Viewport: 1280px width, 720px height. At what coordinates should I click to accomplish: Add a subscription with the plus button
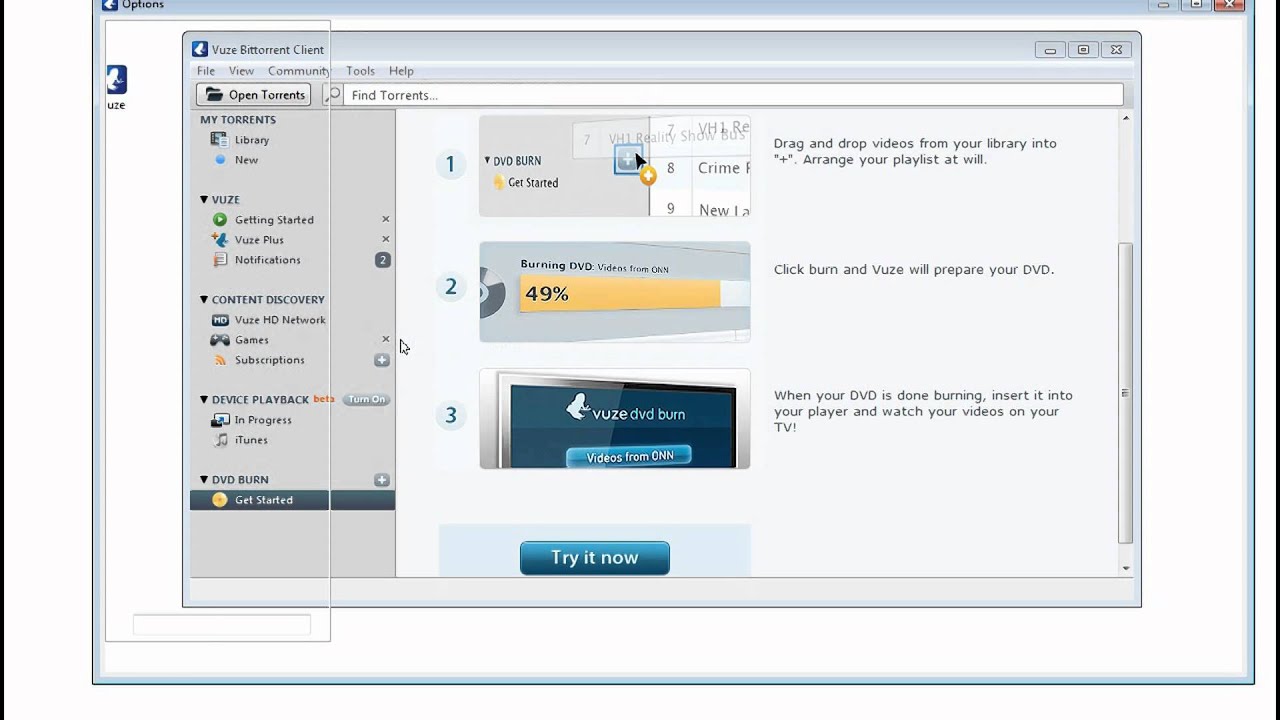[382, 360]
